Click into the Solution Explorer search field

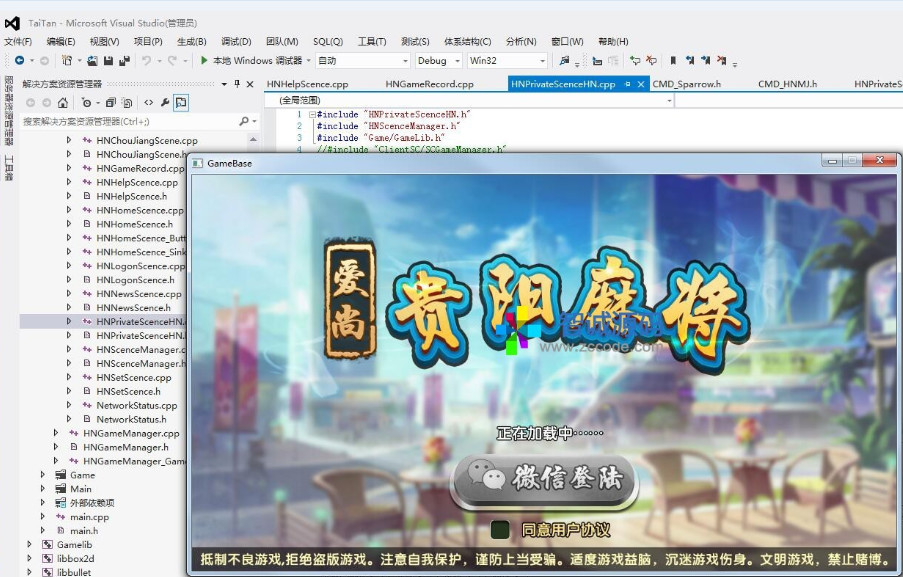point(130,121)
